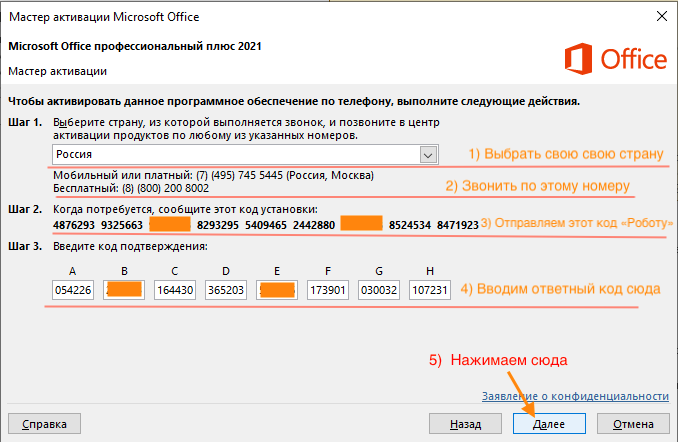Select installation code group 8471923
678x442 pixels.
coord(458,225)
